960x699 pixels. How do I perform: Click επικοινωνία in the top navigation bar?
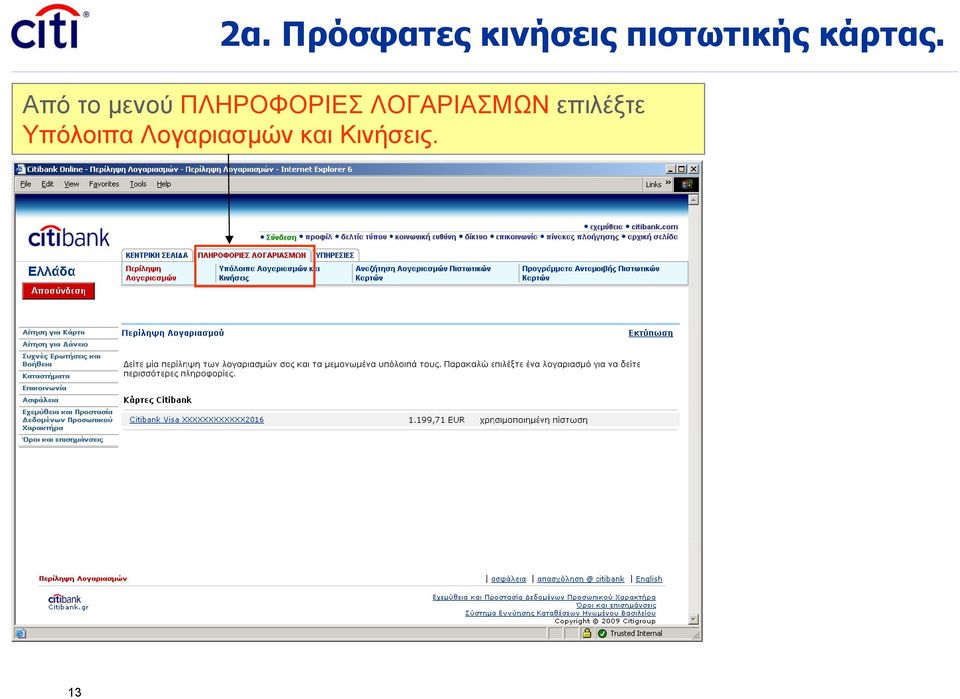pos(516,237)
